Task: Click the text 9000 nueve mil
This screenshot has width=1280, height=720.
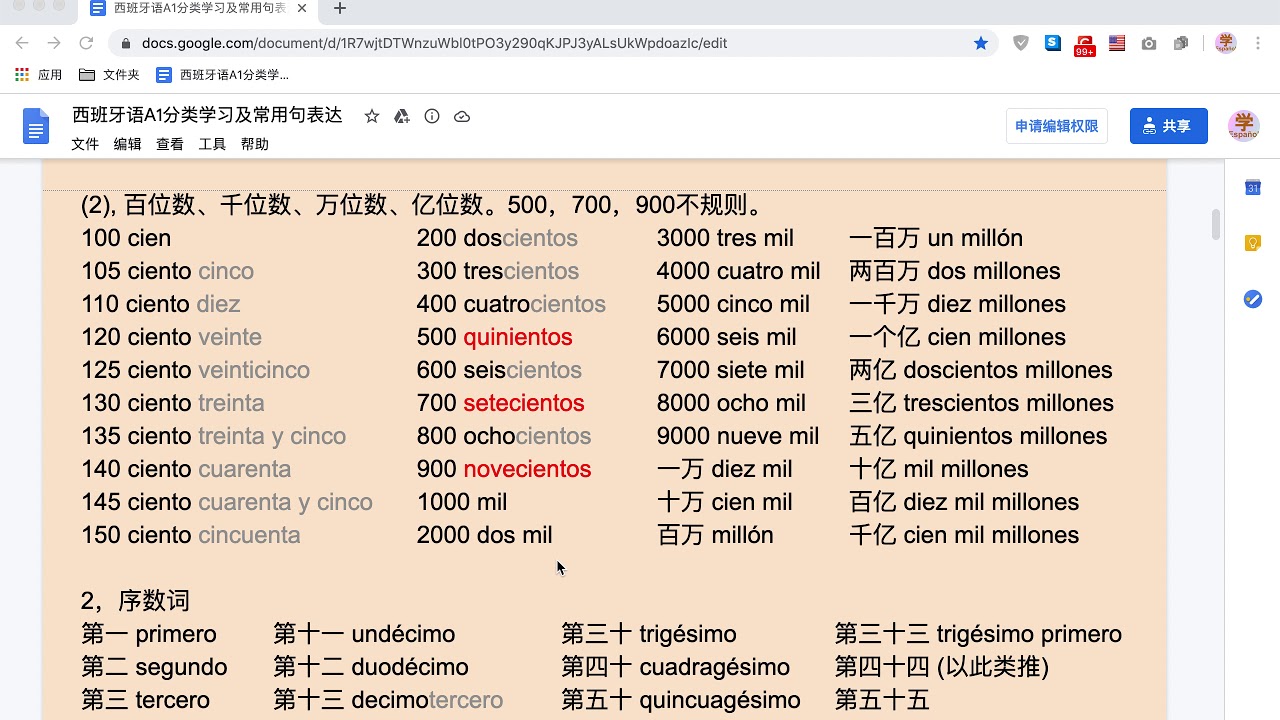Action: 738,436
